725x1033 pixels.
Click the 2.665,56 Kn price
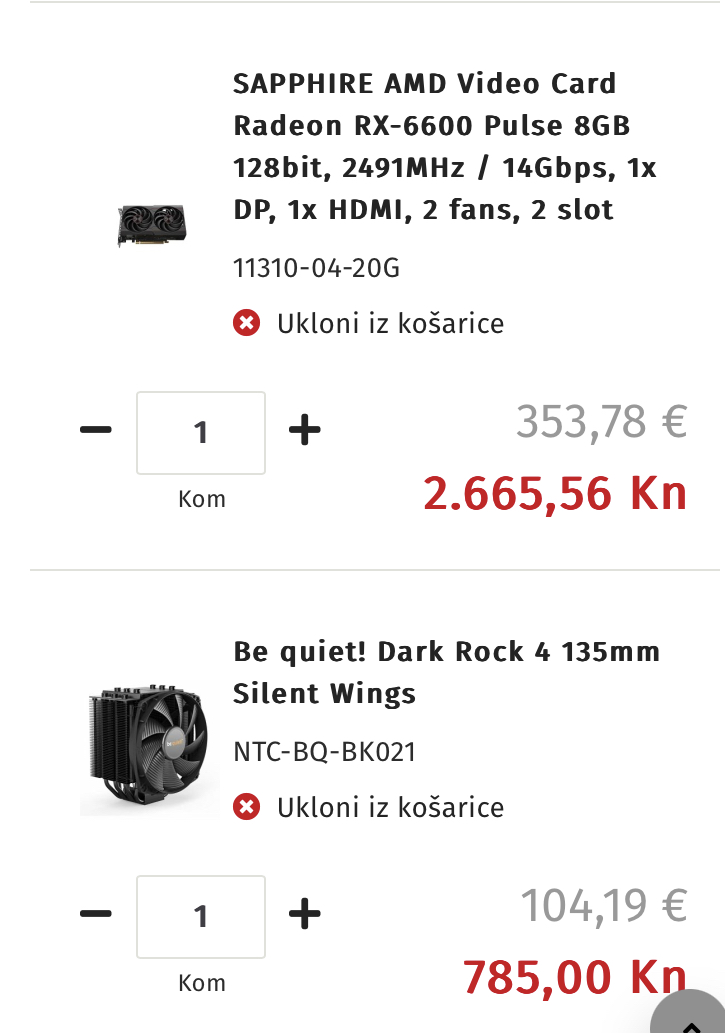pyautogui.click(x=555, y=493)
